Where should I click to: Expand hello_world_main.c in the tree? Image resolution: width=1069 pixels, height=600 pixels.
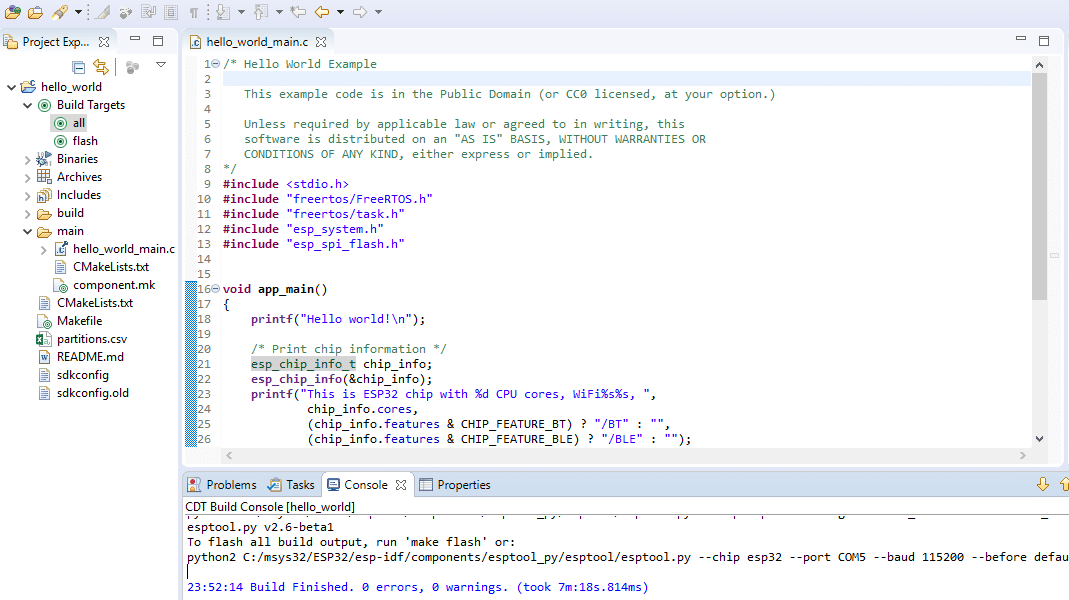44,250
